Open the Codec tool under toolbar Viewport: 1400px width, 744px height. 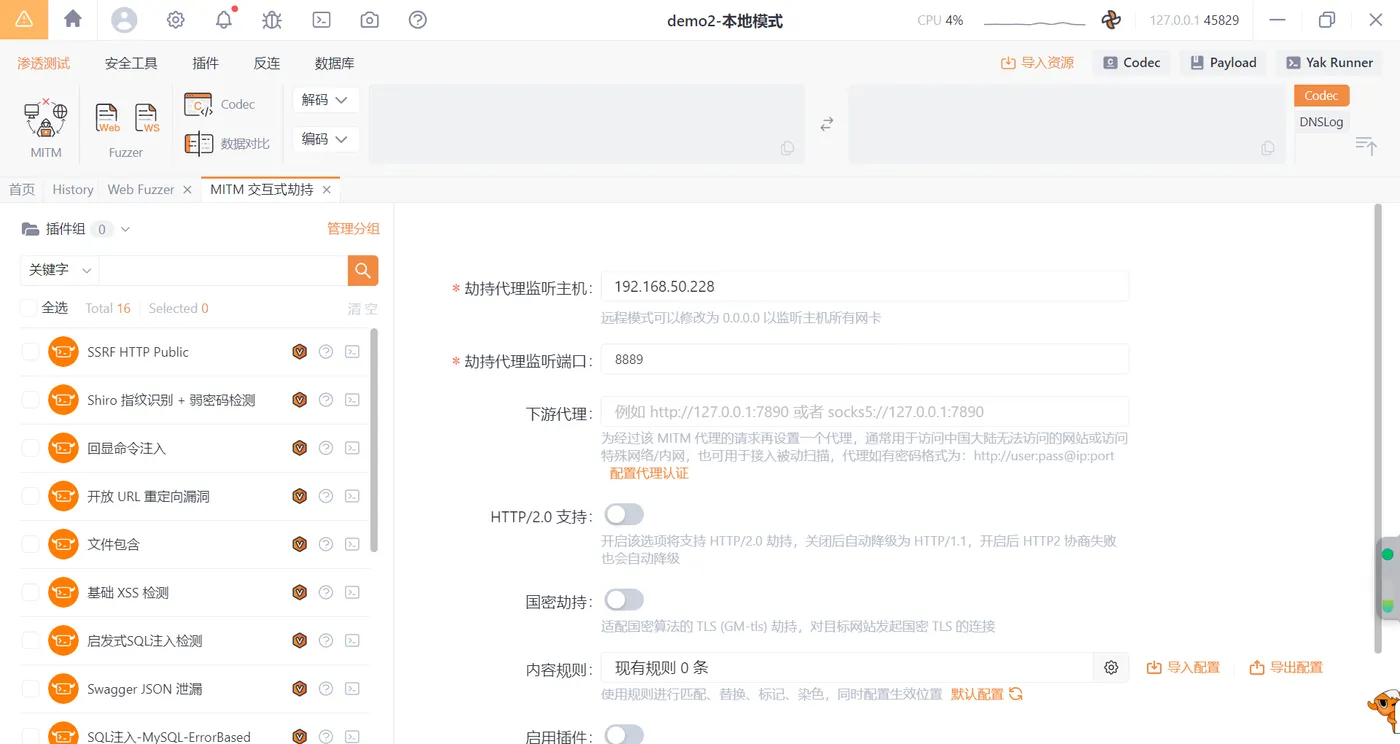click(x=220, y=104)
